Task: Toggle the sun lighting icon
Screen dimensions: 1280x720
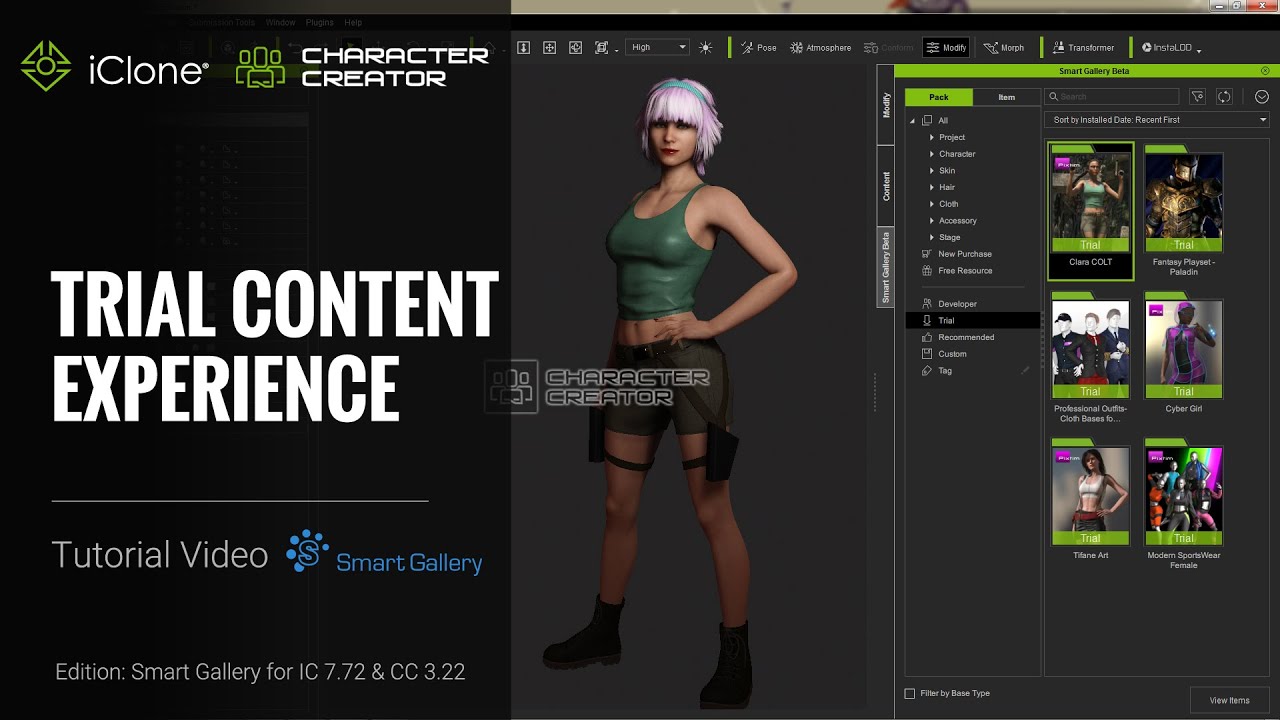Action: pyautogui.click(x=706, y=47)
